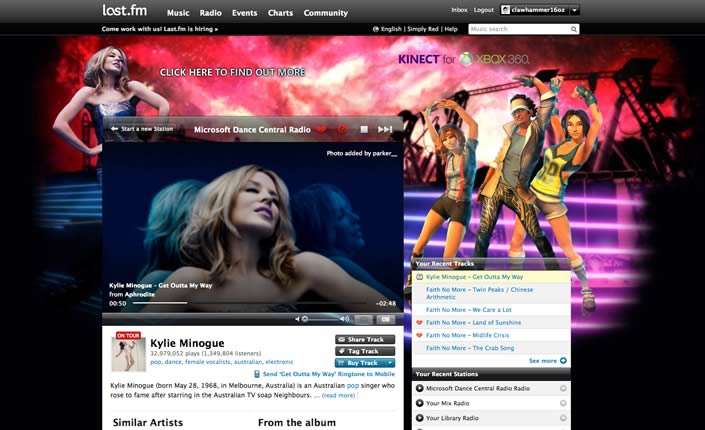Skip to the next radio track

pos(385,129)
